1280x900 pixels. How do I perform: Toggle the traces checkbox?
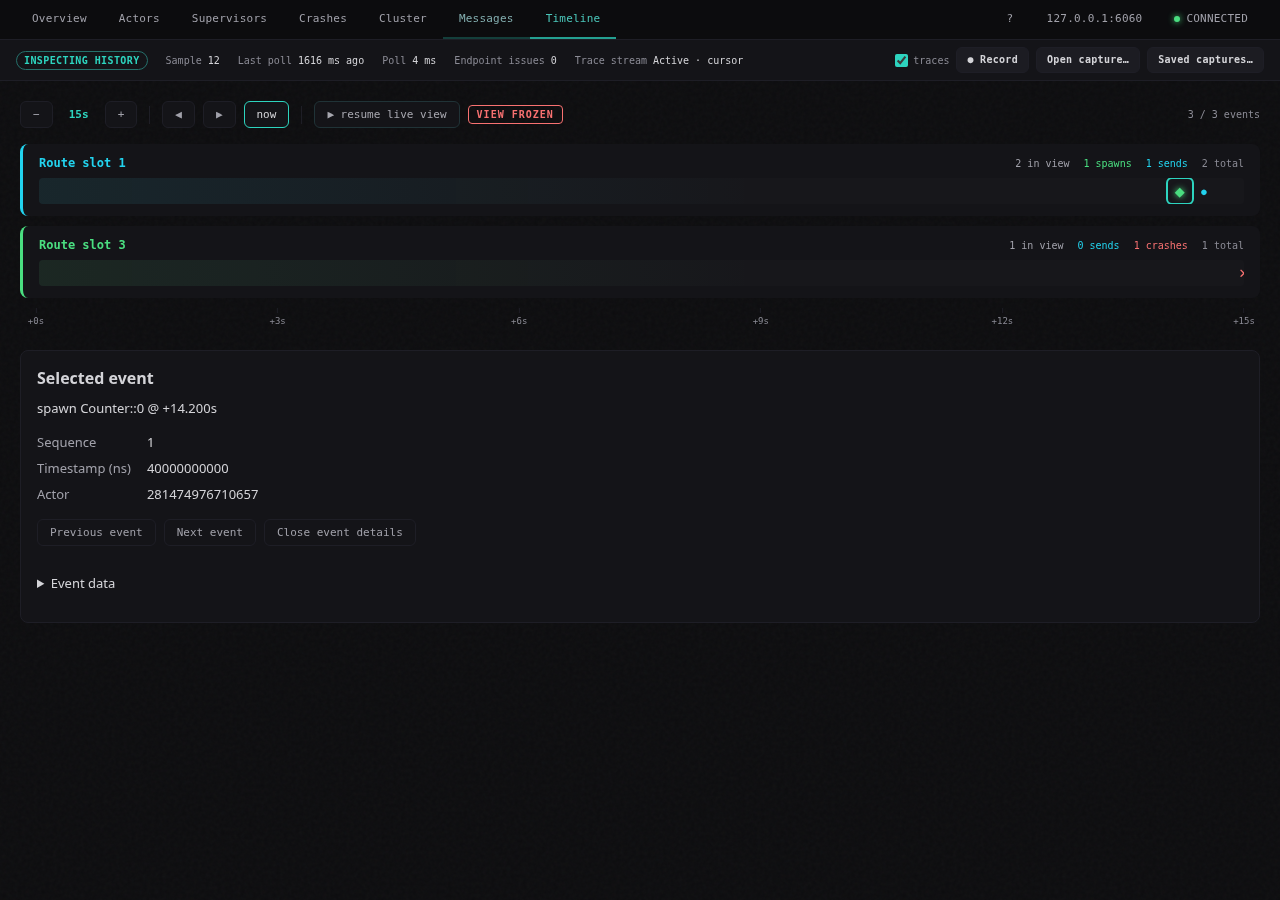(x=901, y=60)
